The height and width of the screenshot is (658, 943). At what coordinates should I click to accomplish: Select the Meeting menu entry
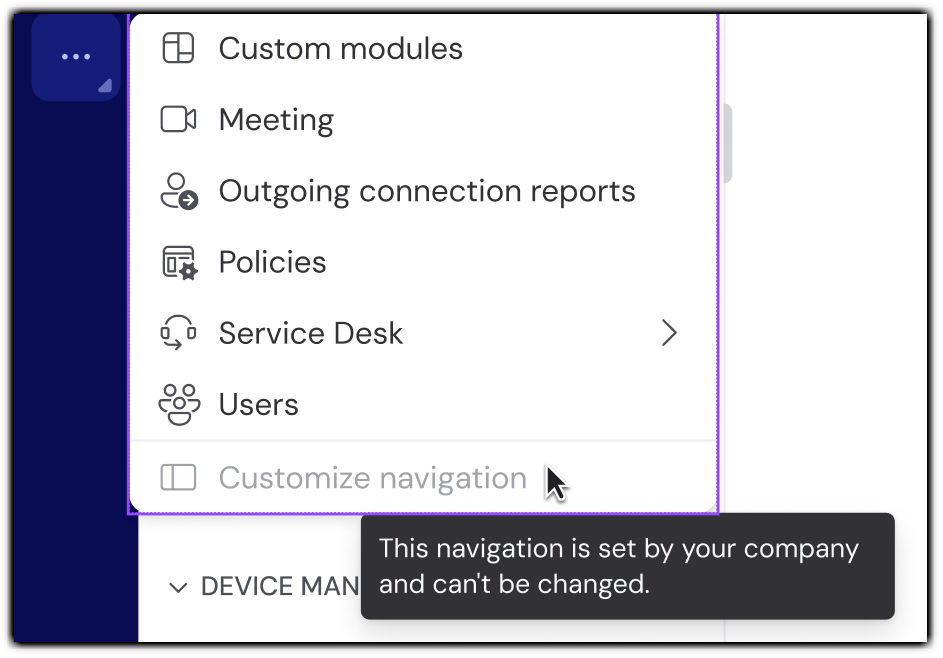click(x=276, y=120)
